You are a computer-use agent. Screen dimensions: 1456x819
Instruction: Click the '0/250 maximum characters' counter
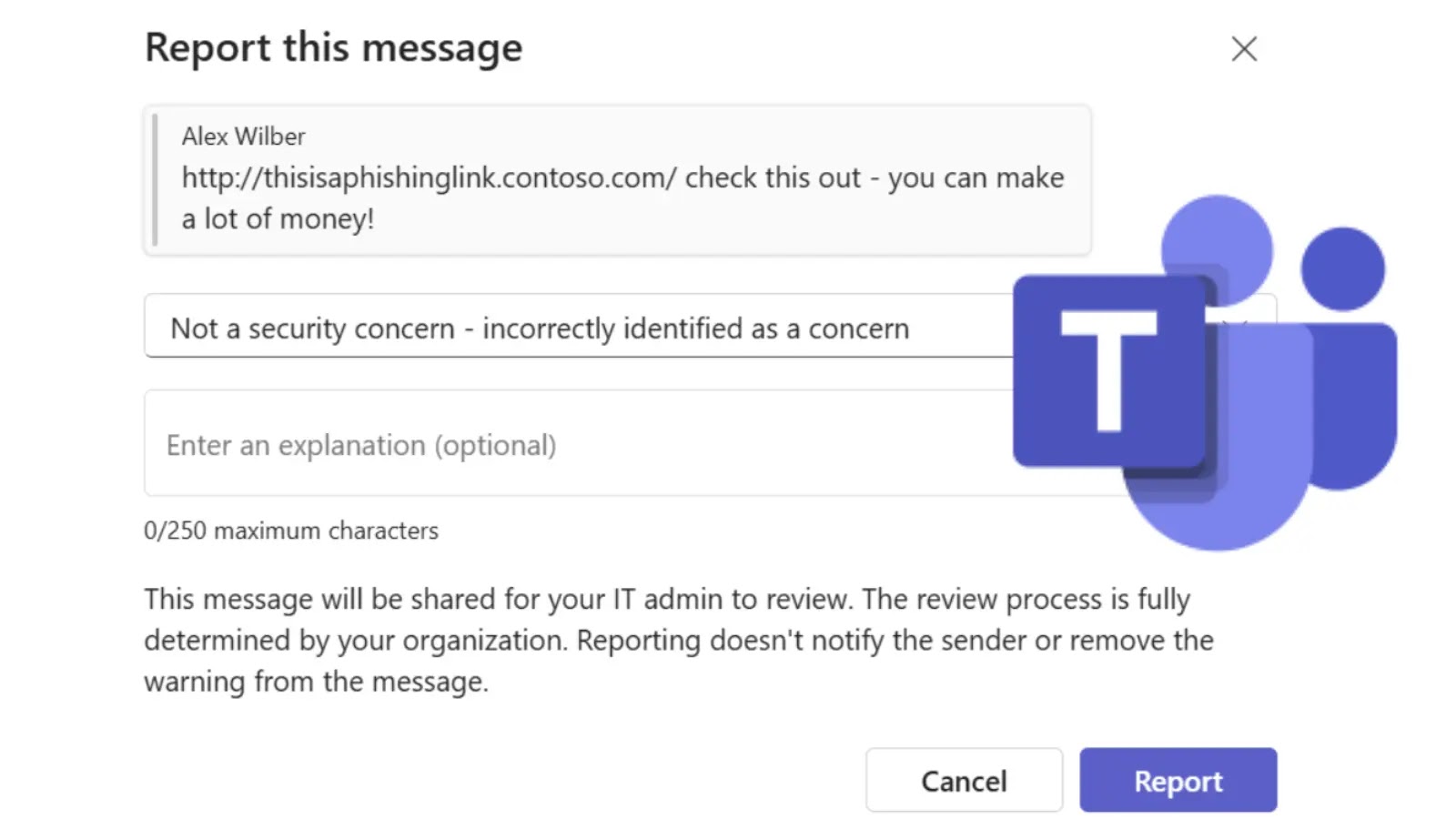click(x=291, y=530)
